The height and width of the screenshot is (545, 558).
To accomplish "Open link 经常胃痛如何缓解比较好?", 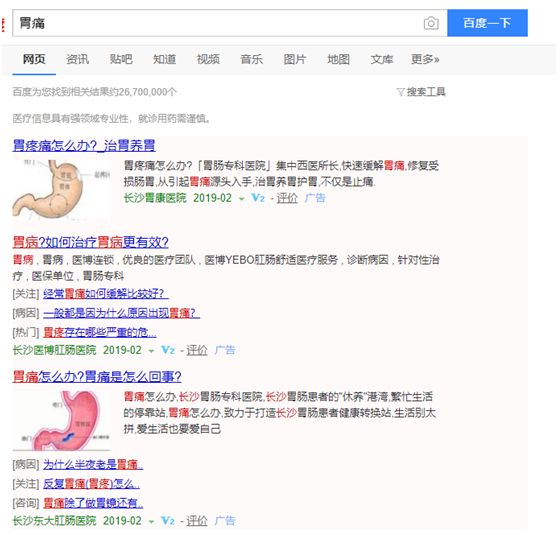I will tap(106, 294).
